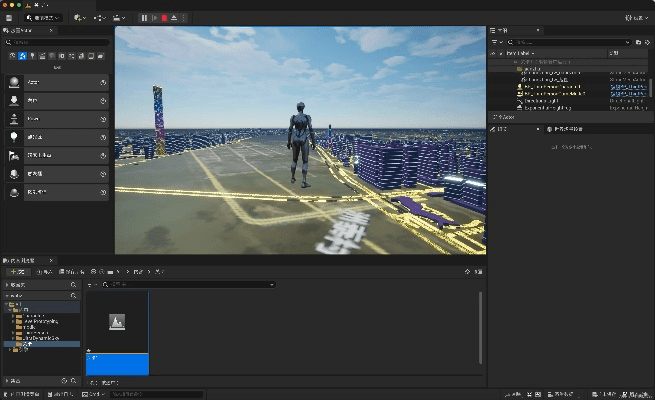This screenshot has width=655, height=400.
Task: Select the level asset thumbnail in content browser
Action: coord(117,322)
